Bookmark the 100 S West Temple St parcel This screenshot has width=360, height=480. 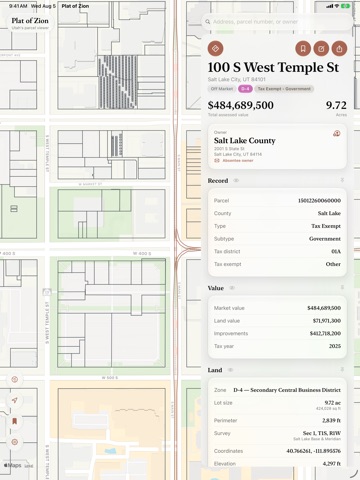click(303, 49)
